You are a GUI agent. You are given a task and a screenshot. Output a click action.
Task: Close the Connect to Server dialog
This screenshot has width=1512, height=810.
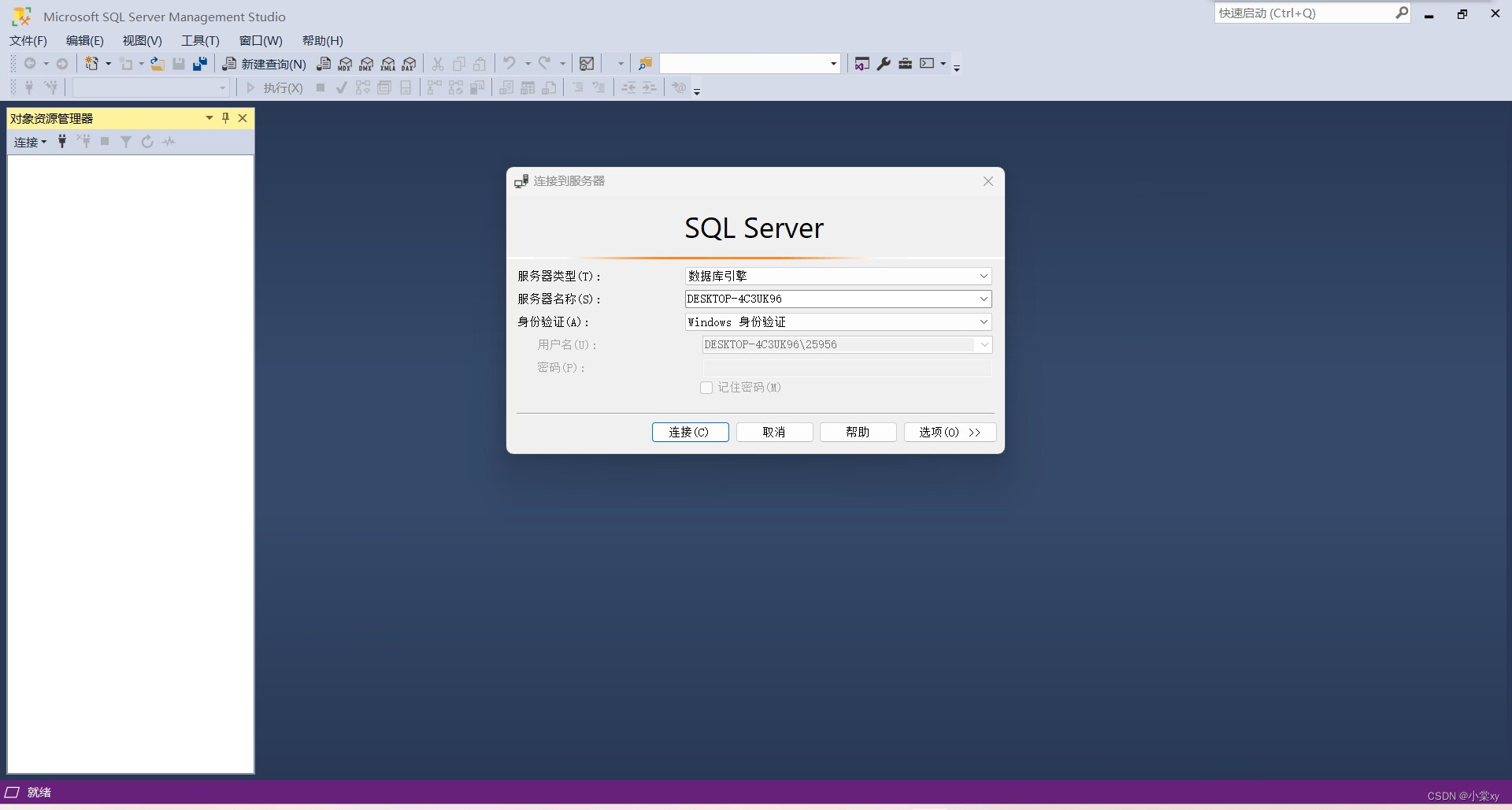tap(988, 181)
